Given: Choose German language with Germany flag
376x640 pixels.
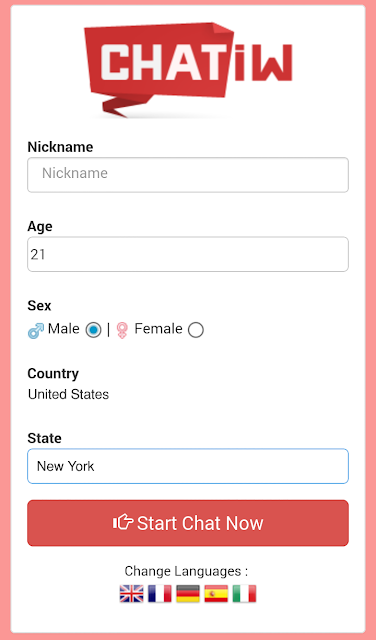Looking at the screenshot, I should pos(188,594).
